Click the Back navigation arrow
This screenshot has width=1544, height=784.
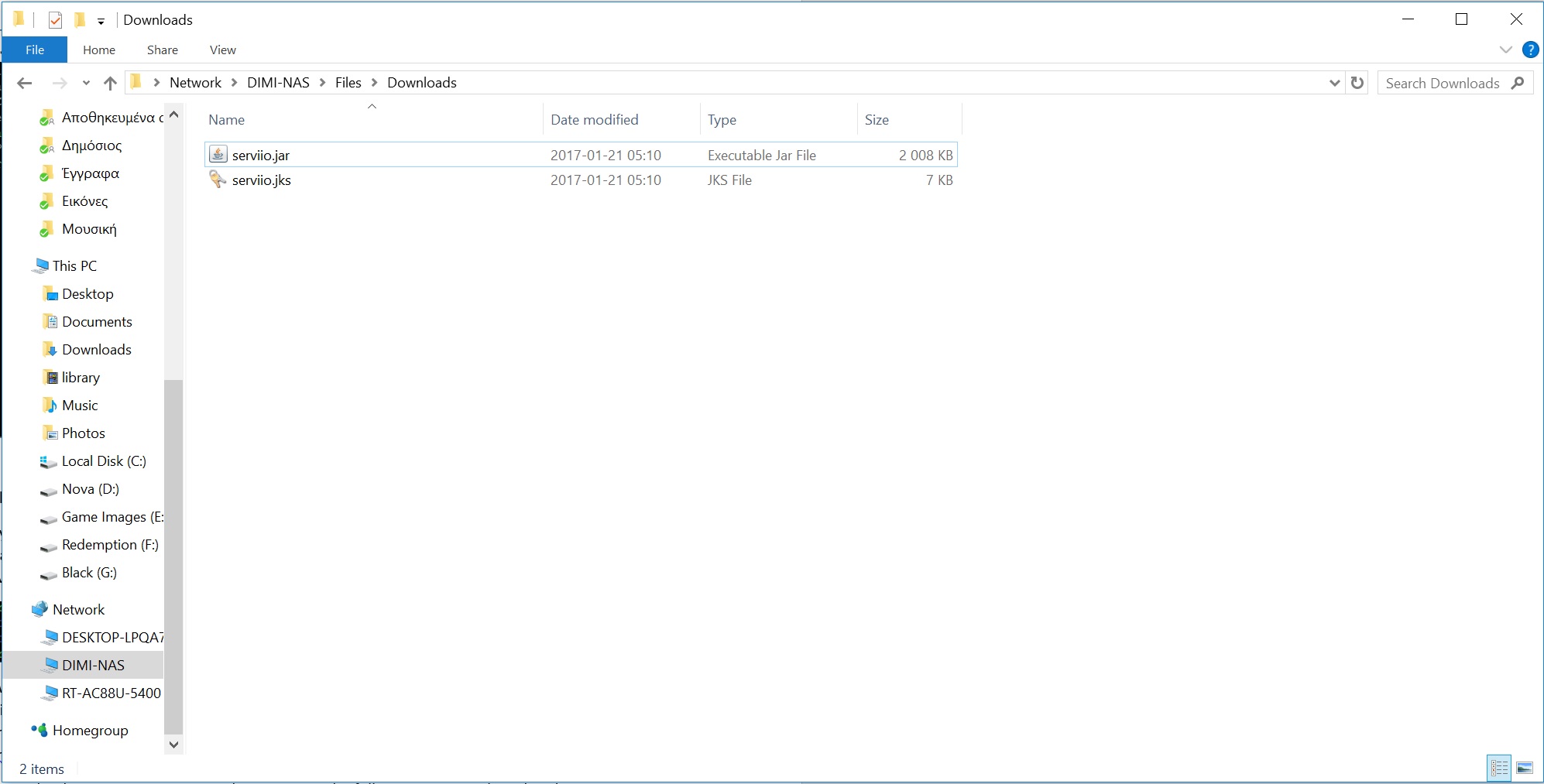[x=25, y=83]
